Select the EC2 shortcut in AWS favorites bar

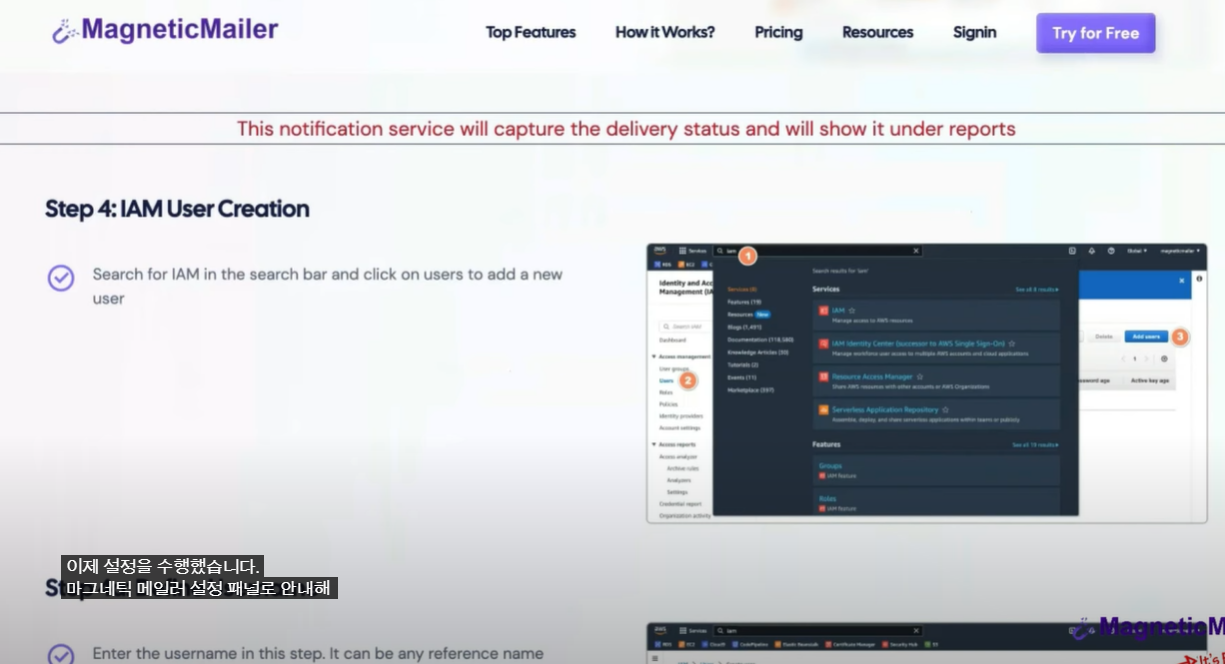click(686, 264)
